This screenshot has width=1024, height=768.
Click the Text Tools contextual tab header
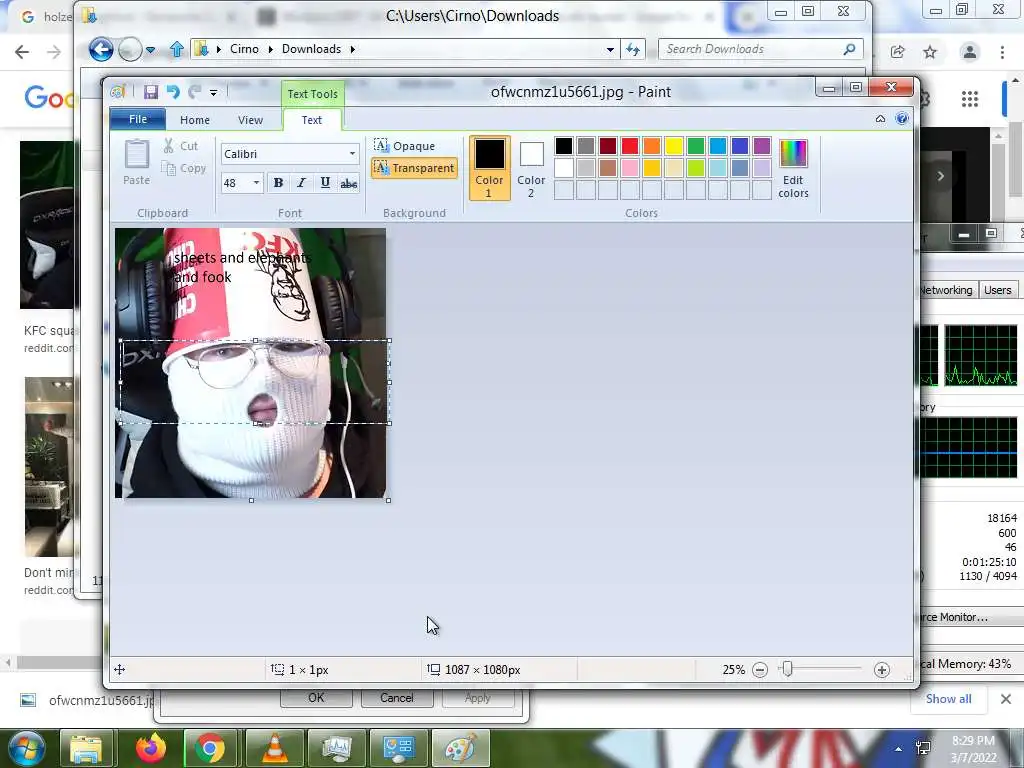coord(312,94)
